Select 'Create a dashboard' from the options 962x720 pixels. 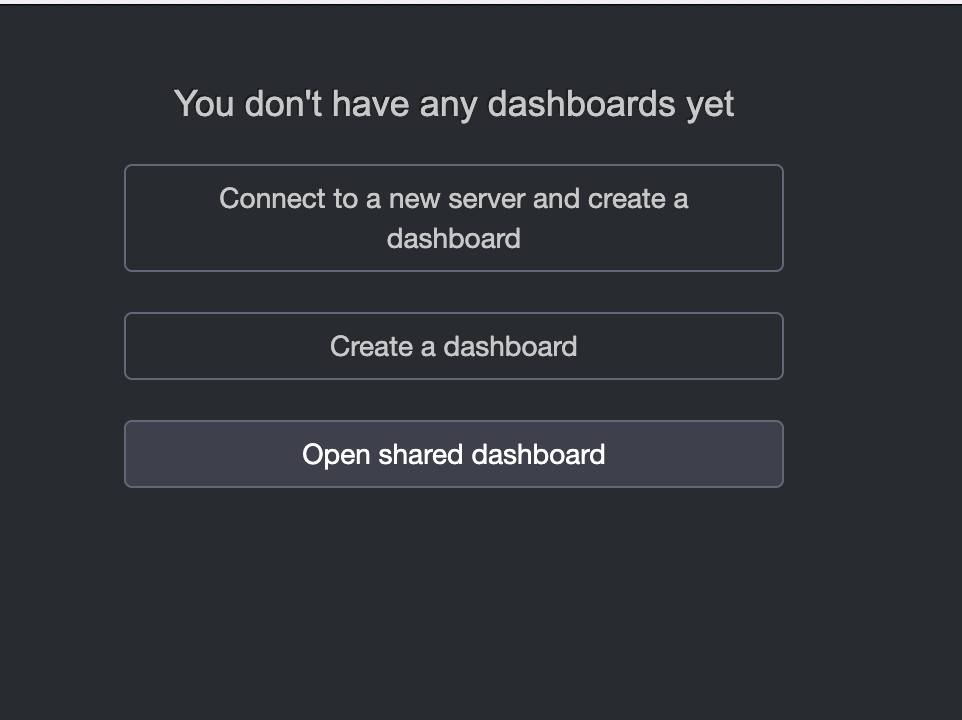click(453, 346)
